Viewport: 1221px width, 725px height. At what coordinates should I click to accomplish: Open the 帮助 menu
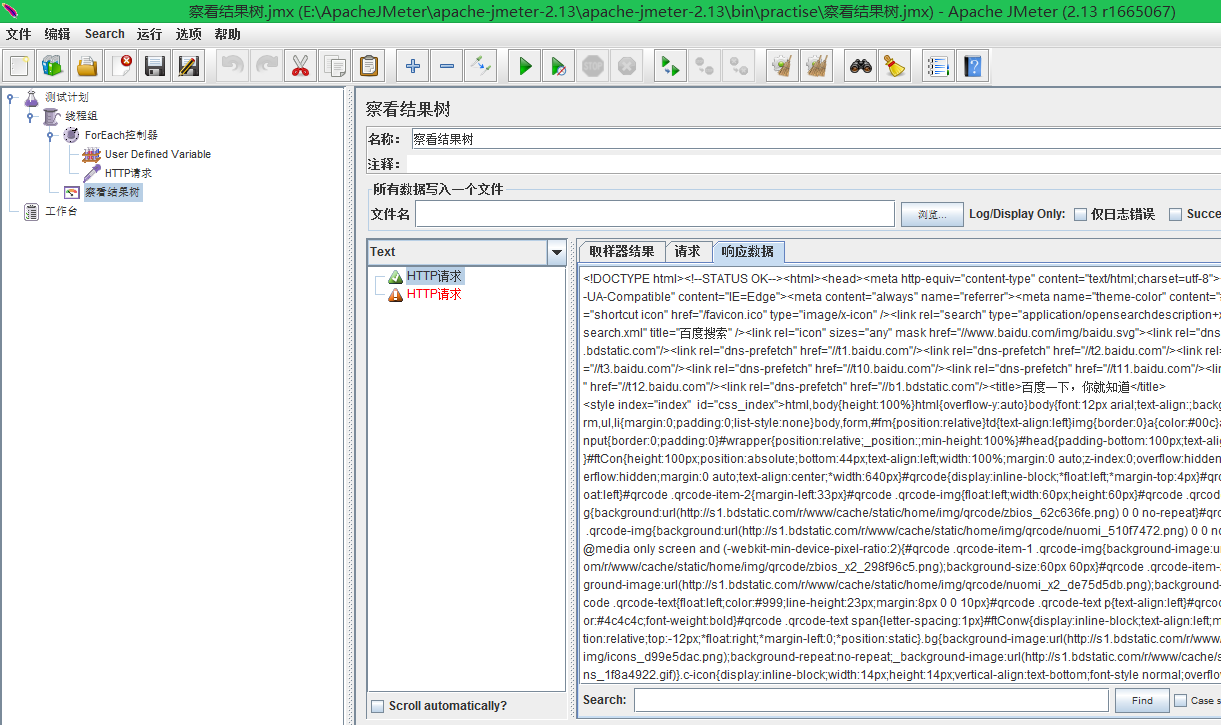[228, 34]
